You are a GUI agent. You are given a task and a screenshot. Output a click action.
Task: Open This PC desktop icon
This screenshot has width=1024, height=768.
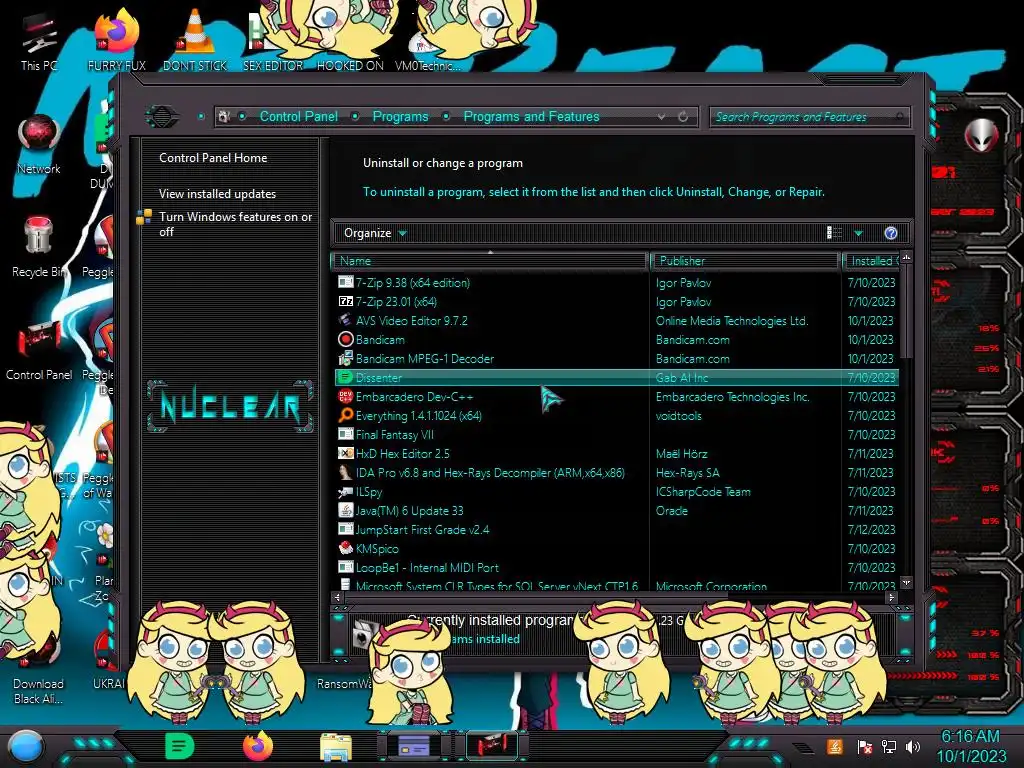[x=39, y=40]
